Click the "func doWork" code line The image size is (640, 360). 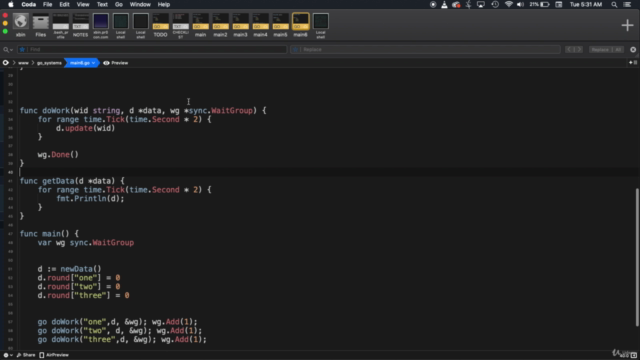click(x=143, y=111)
